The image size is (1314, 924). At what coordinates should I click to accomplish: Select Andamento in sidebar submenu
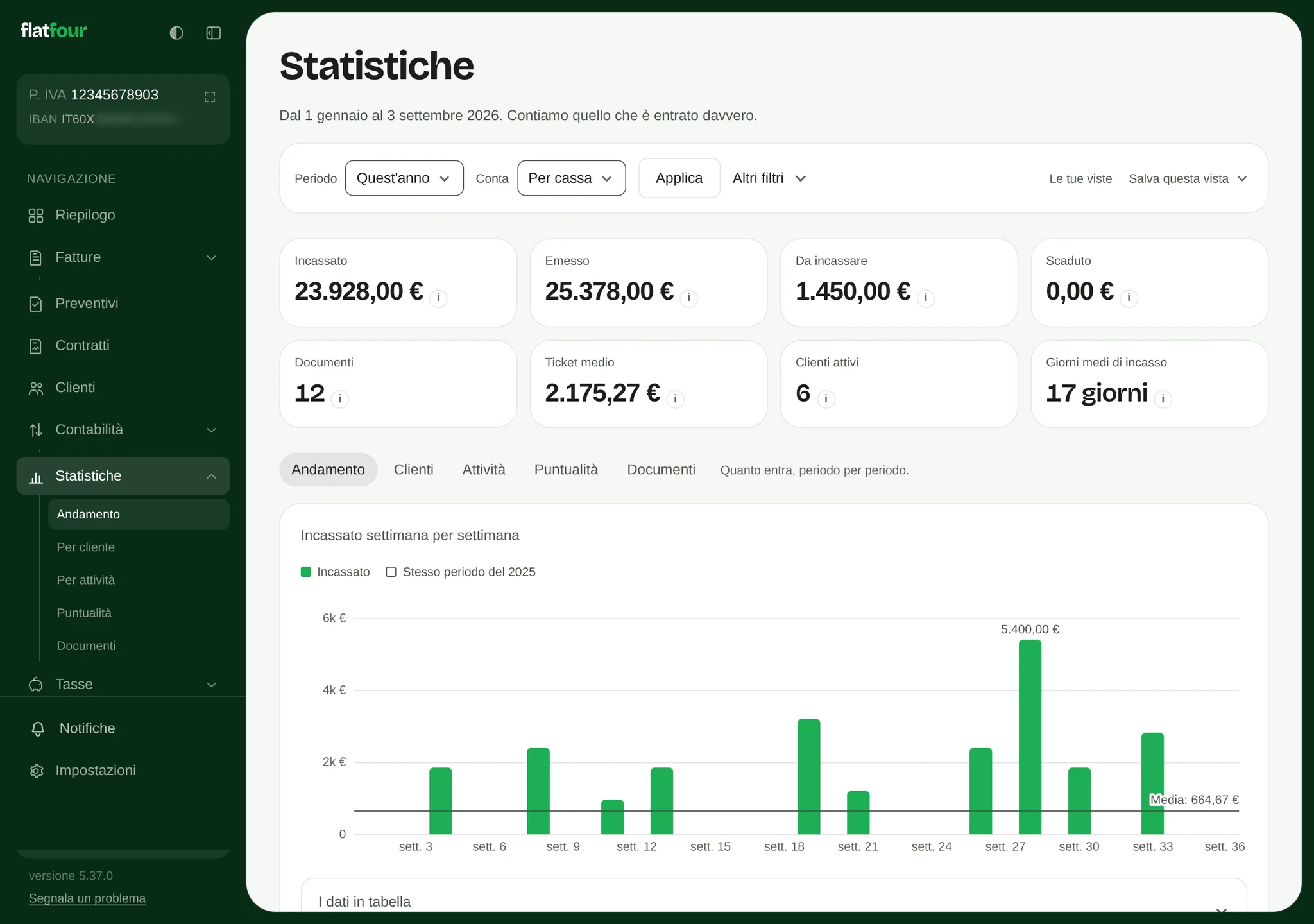click(139, 515)
